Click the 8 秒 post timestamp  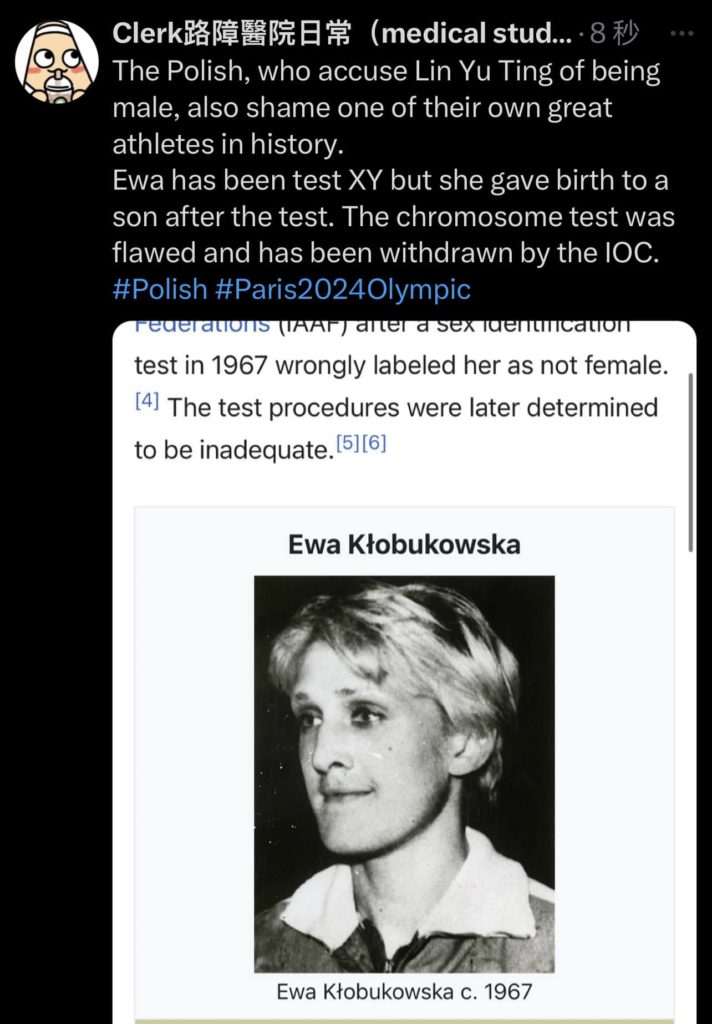point(613,35)
